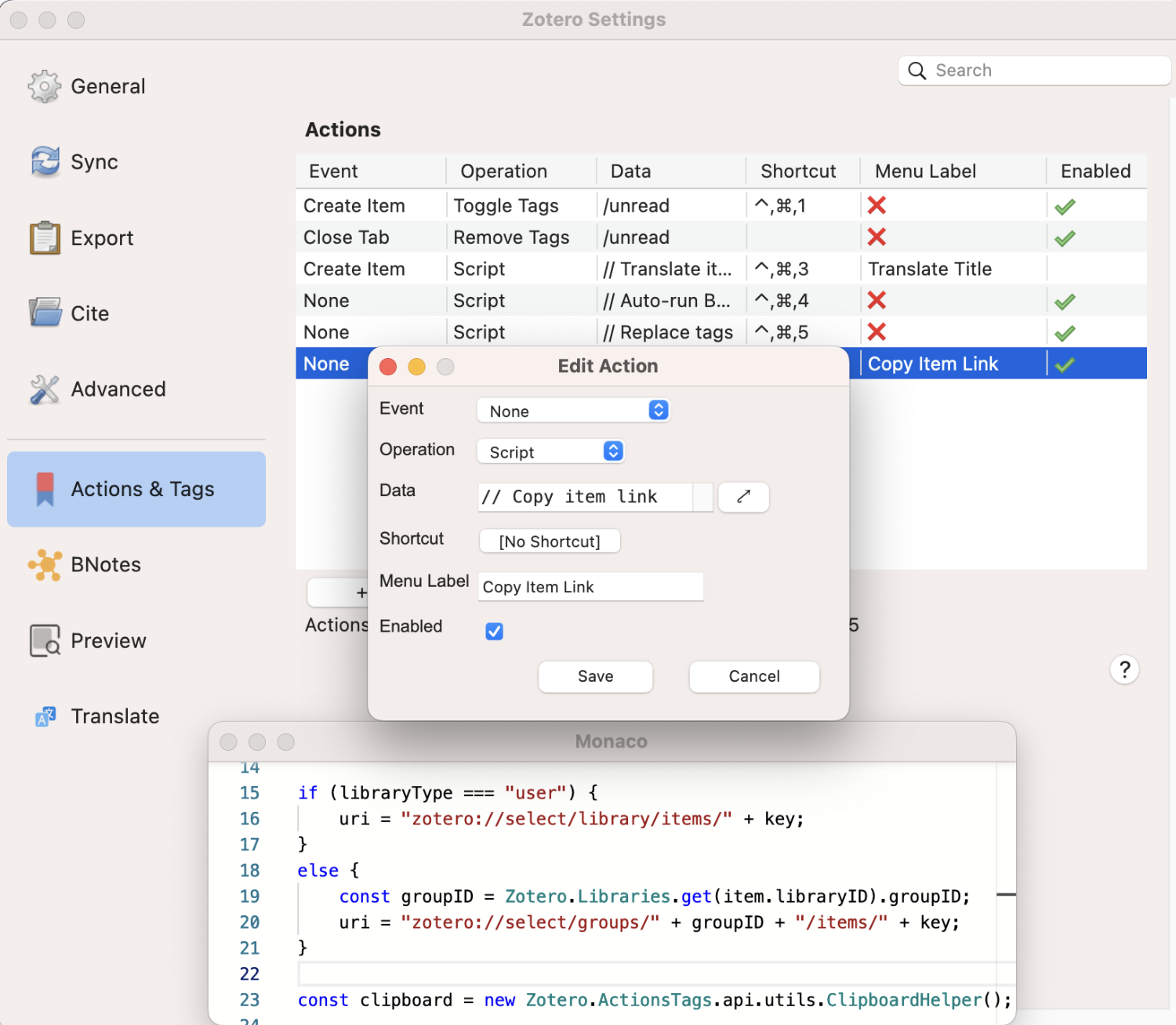Click red X in Close Tab row
Image resolution: width=1176 pixels, height=1025 pixels.
(877, 237)
